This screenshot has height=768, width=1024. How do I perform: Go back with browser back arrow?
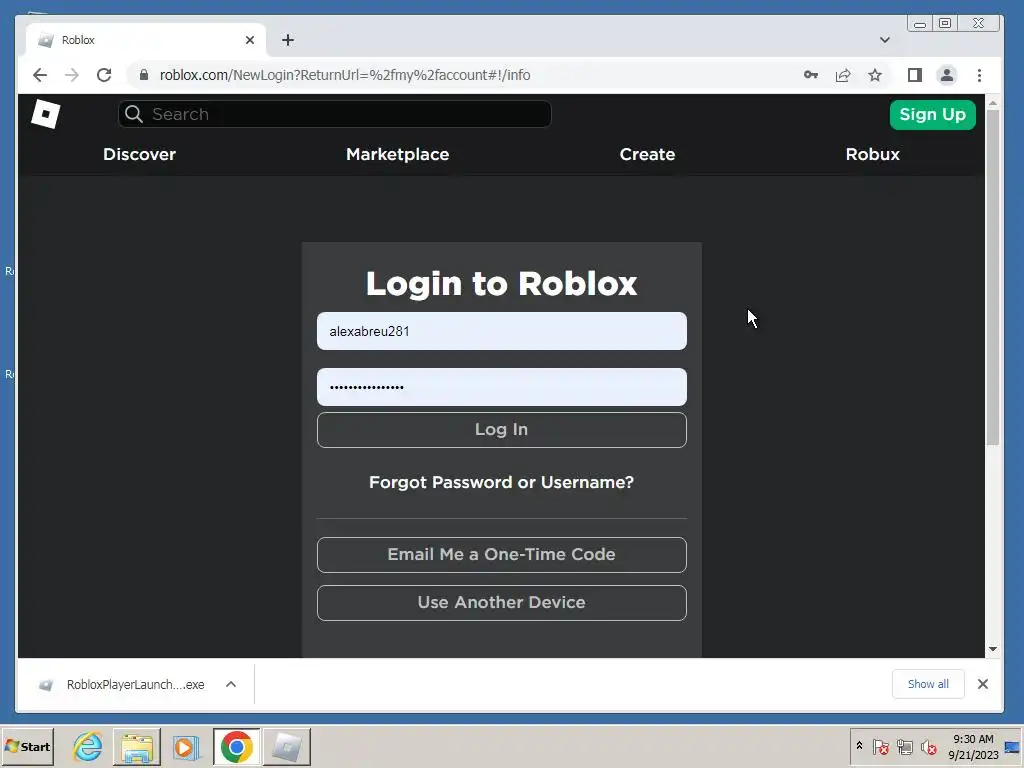pos(40,75)
